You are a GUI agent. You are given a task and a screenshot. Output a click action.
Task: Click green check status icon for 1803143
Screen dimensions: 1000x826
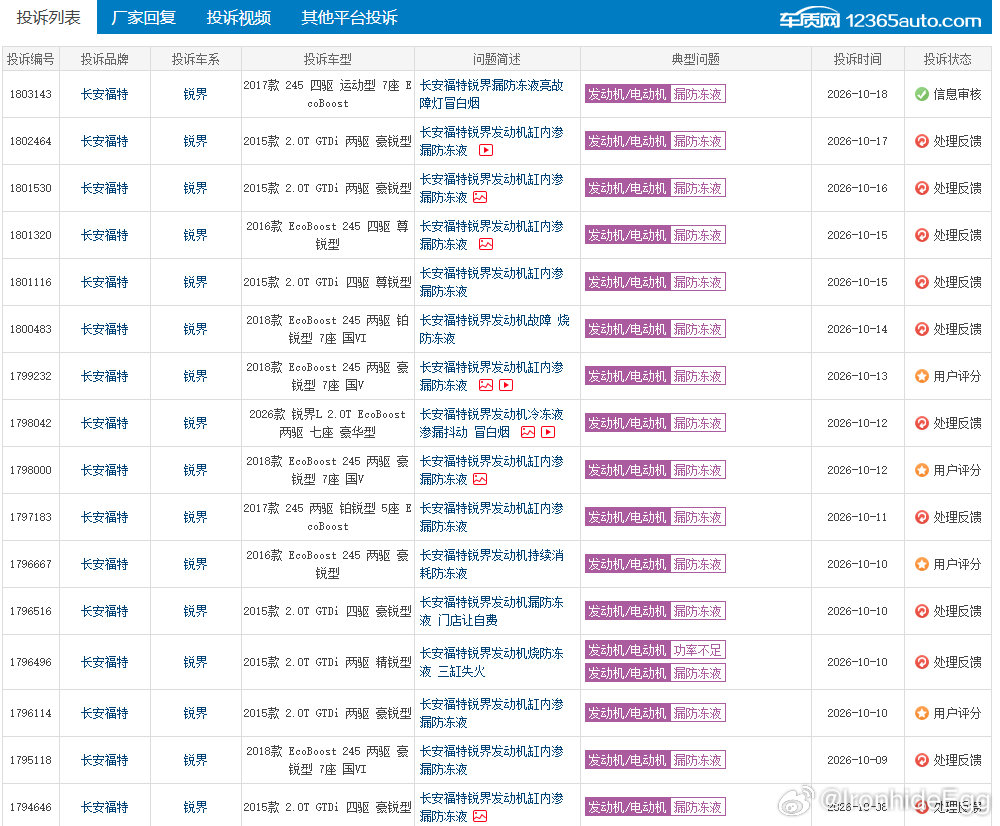point(922,94)
